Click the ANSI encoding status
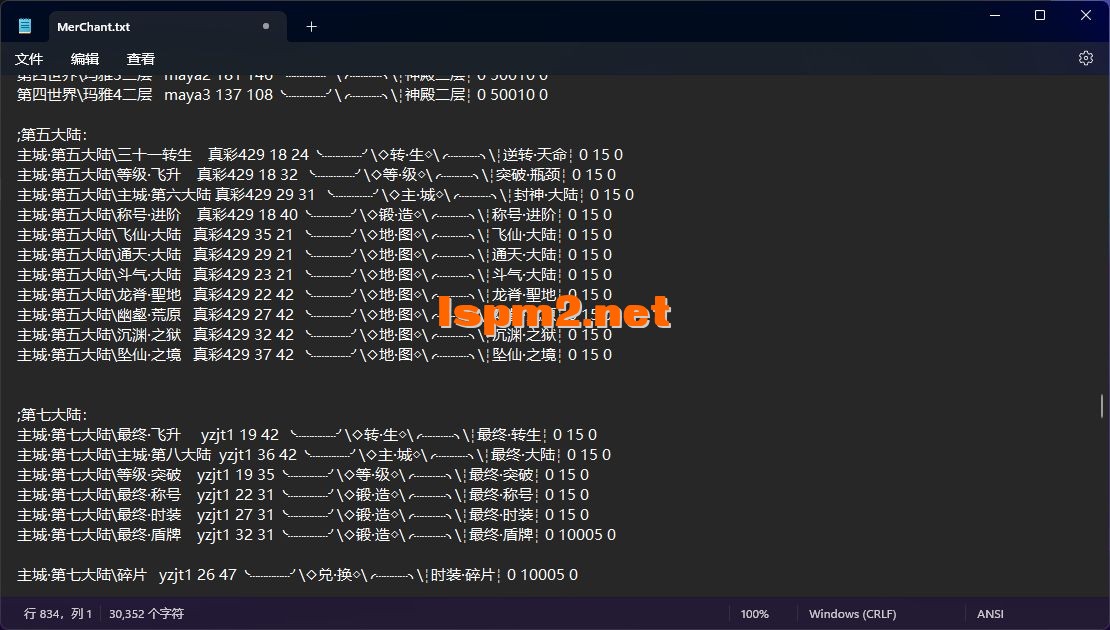The width and height of the screenshot is (1110, 630). point(990,614)
